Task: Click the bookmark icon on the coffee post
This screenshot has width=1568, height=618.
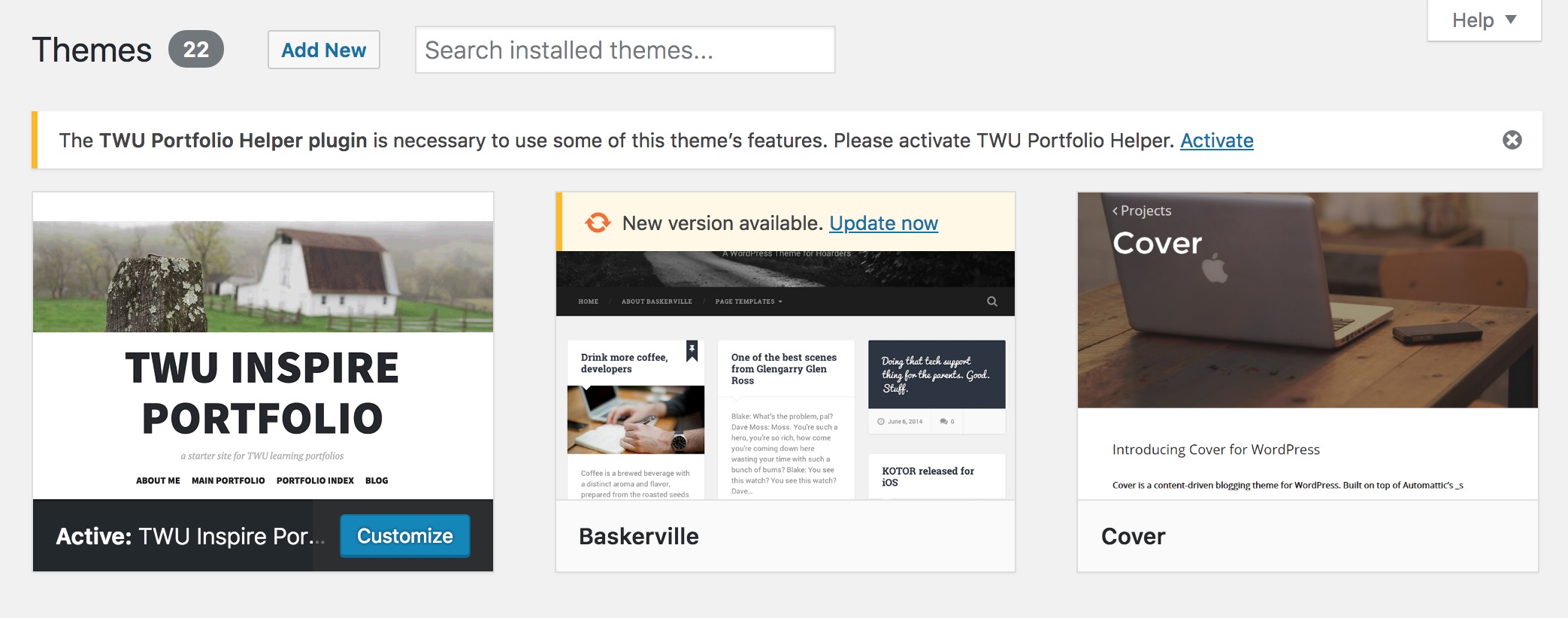Action: [x=692, y=350]
